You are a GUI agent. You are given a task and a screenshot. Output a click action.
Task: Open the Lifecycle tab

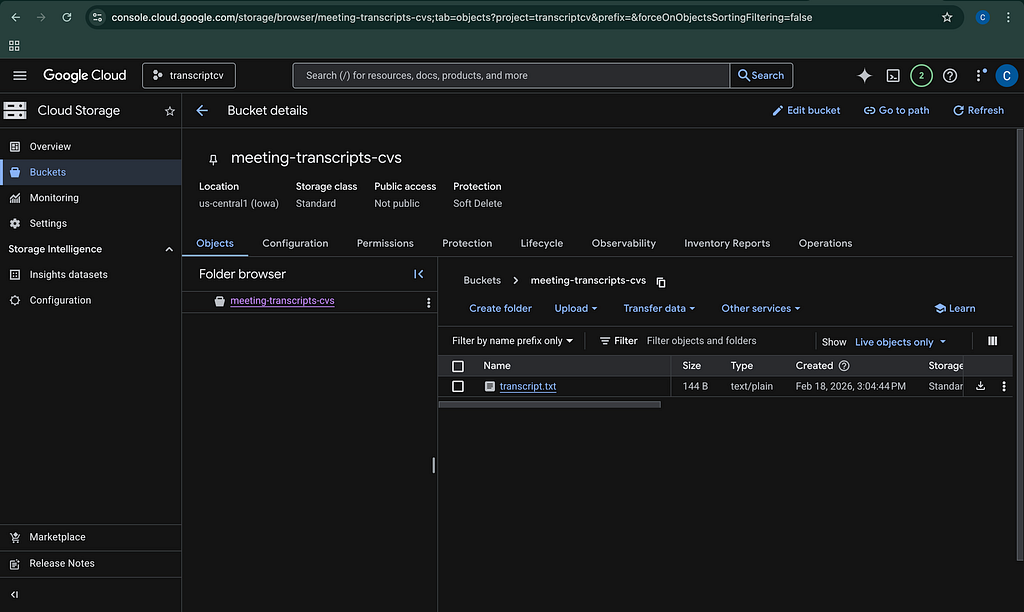pyautogui.click(x=541, y=243)
